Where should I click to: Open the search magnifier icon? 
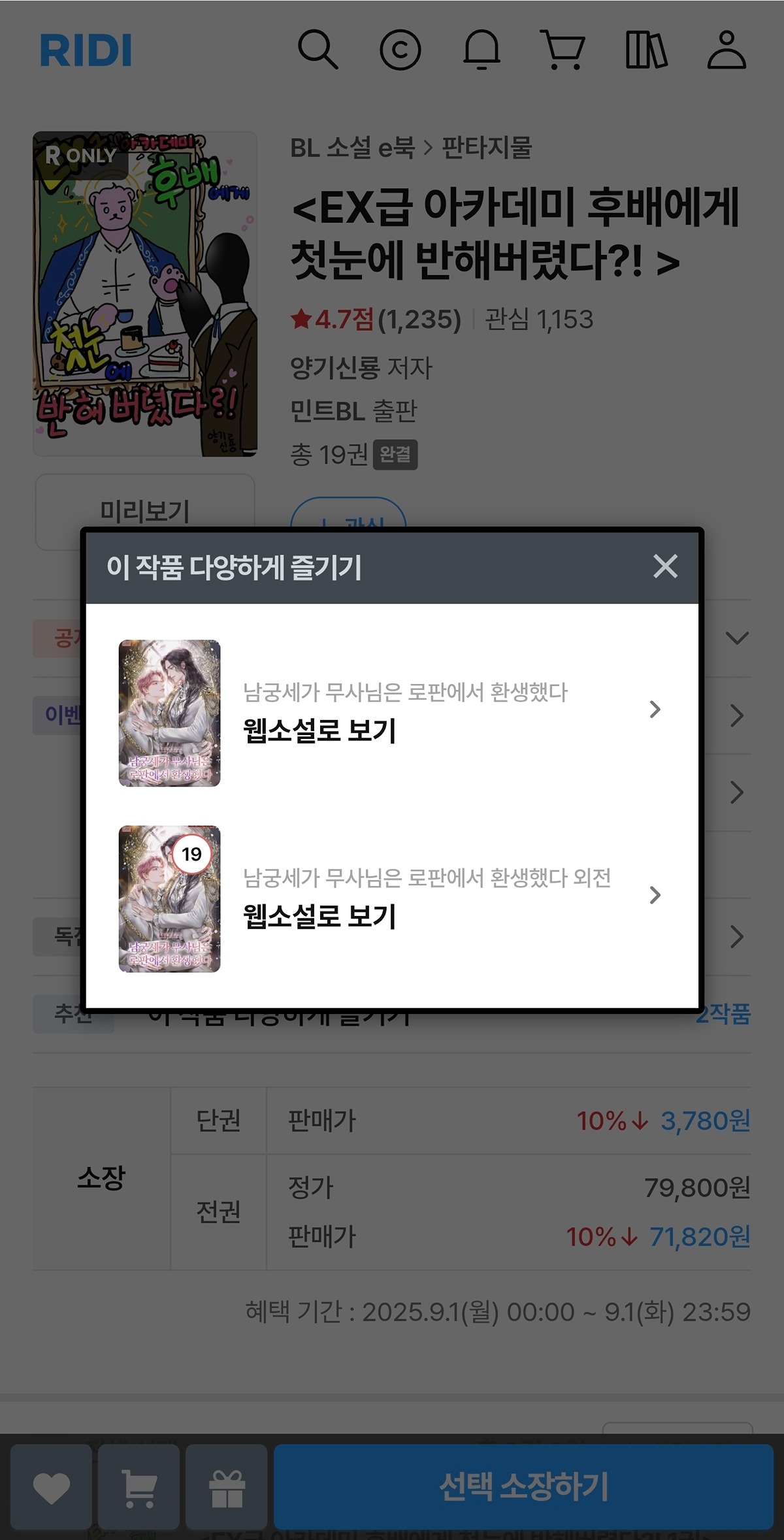[318, 50]
